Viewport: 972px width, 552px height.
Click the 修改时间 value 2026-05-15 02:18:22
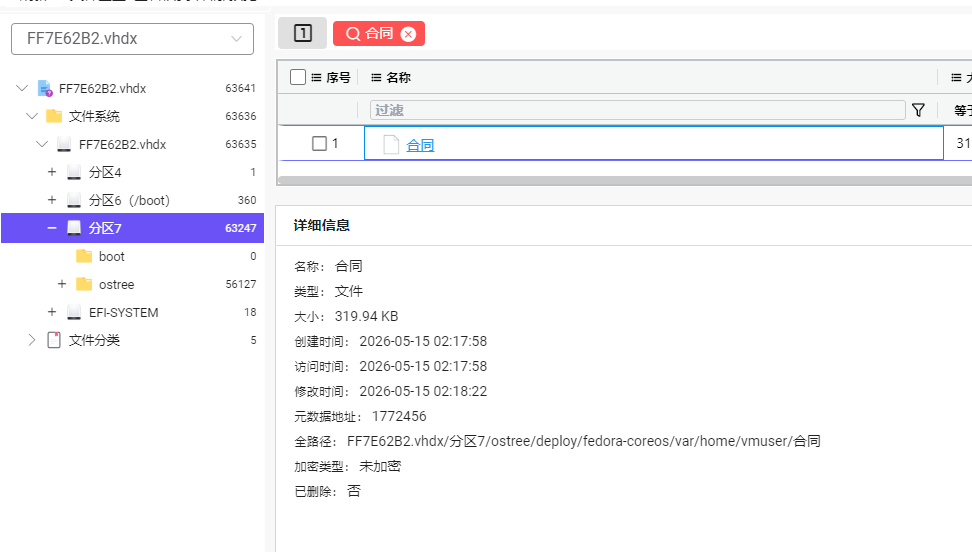423,391
